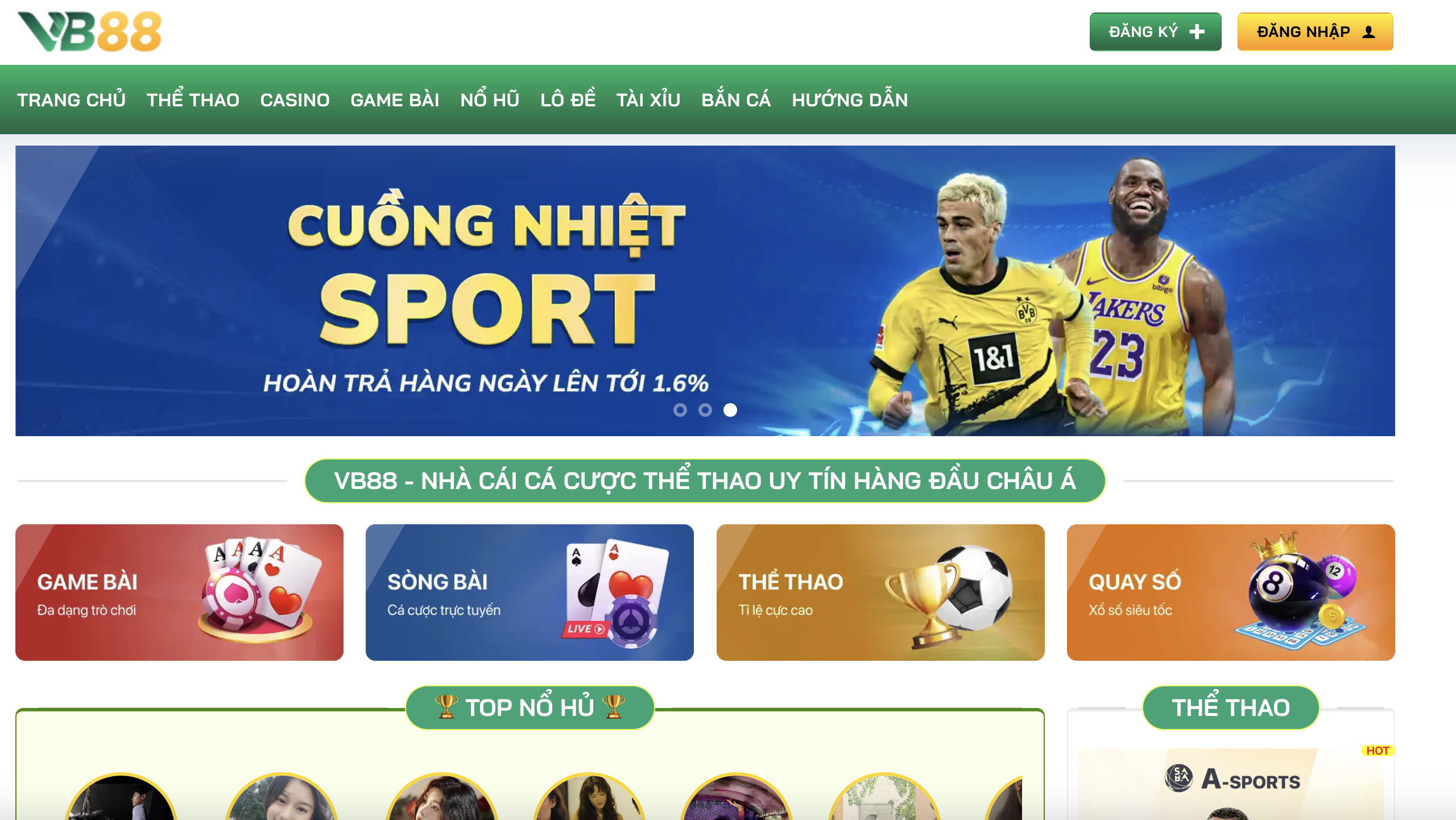Open the CASINO menu item
The width and height of the screenshot is (1456, 820).
click(295, 100)
